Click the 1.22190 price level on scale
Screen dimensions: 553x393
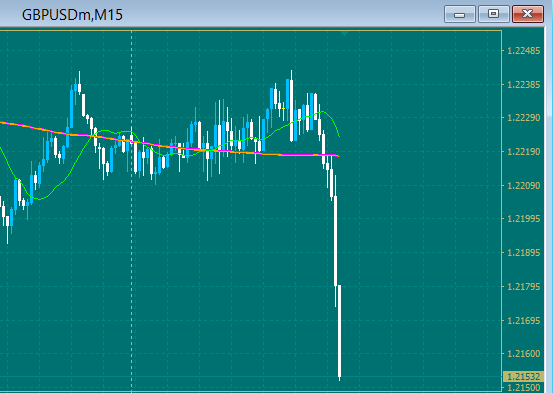pyautogui.click(x=523, y=152)
